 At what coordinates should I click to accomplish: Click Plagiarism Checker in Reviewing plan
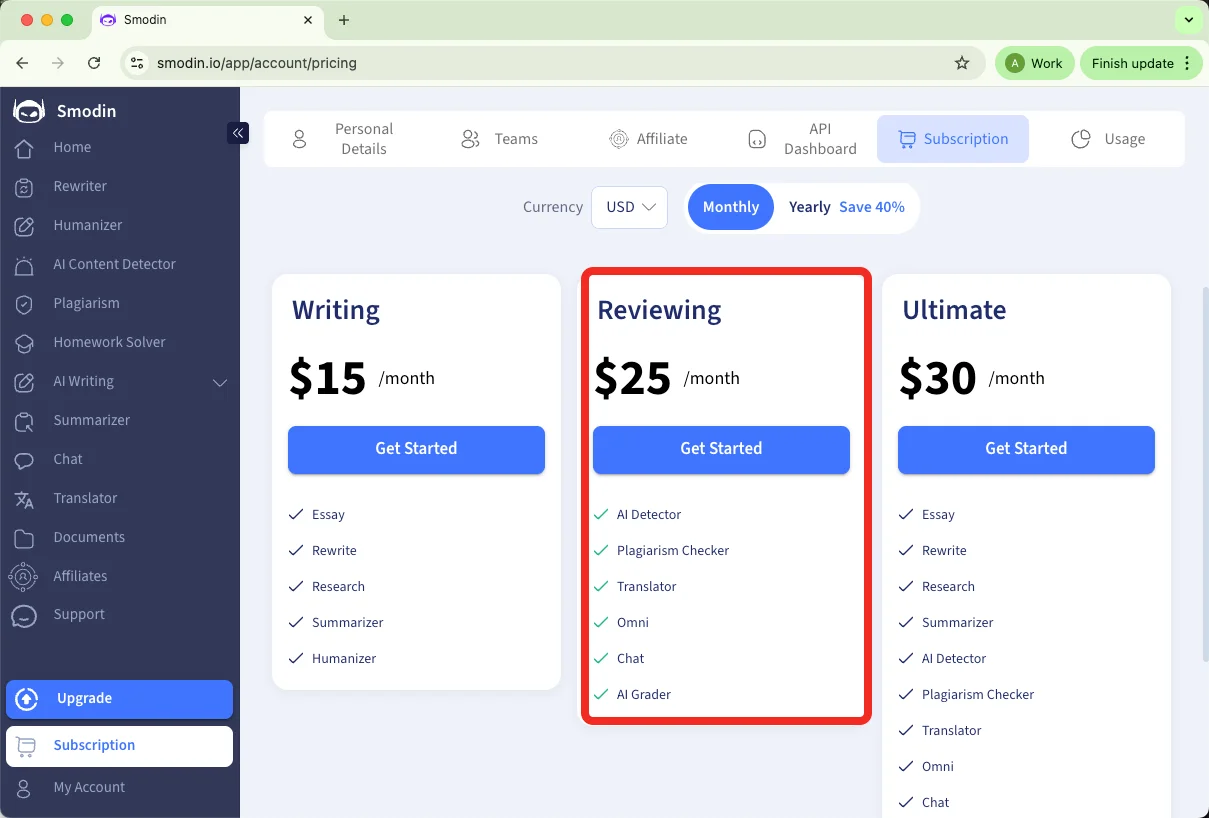(x=673, y=551)
